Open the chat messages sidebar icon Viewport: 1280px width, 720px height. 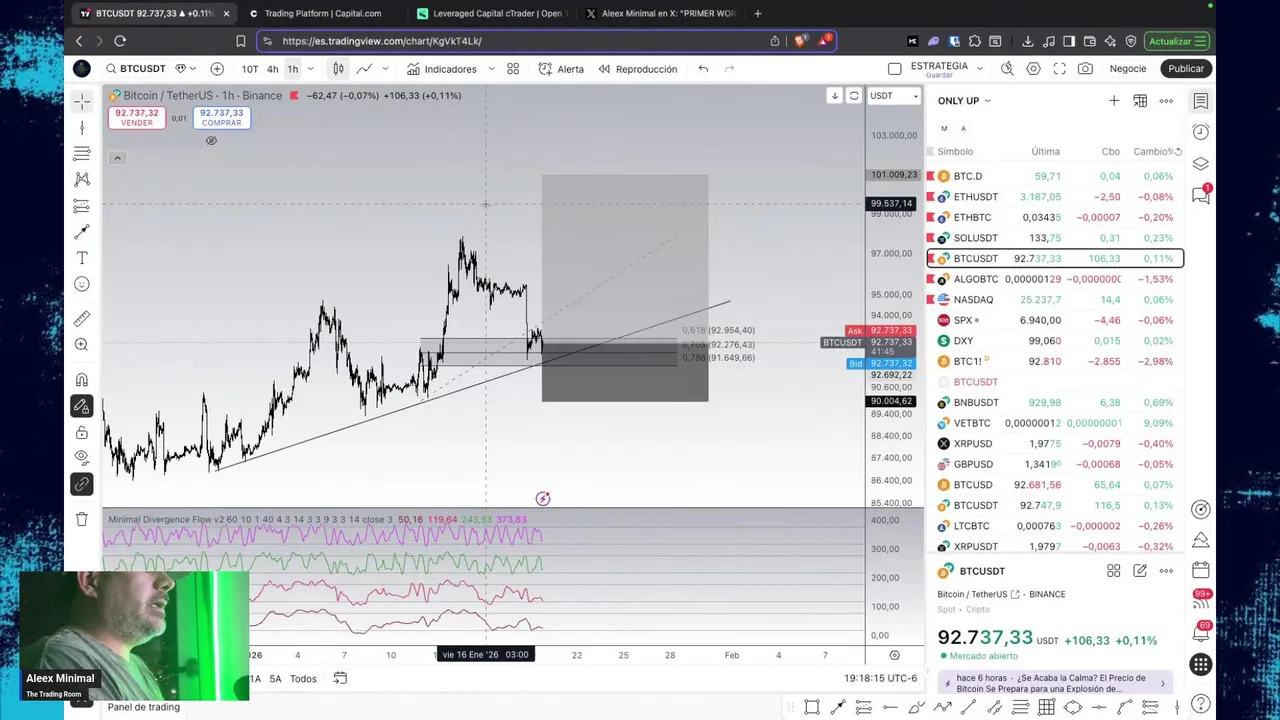[x=1201, y=196]
